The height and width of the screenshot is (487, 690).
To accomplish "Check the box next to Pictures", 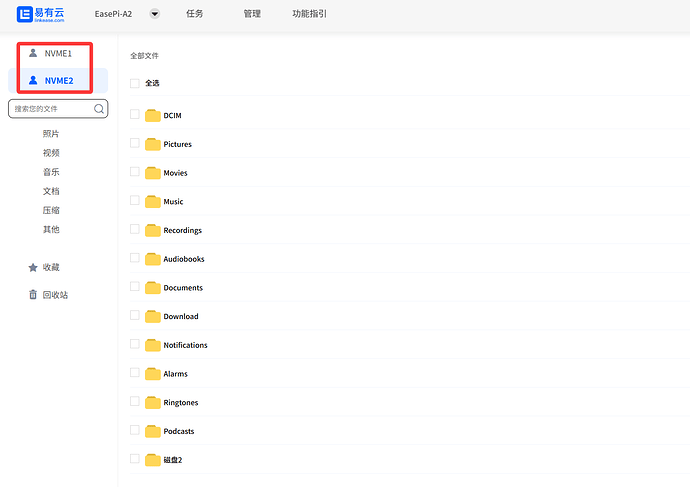I will coord(135,144).
